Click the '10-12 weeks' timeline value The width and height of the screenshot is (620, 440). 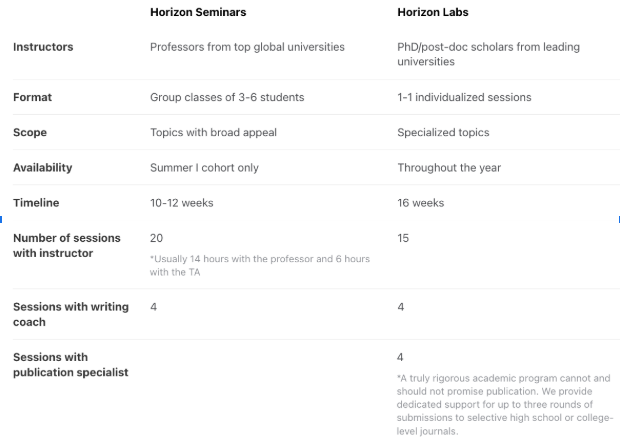click(181, 203)
